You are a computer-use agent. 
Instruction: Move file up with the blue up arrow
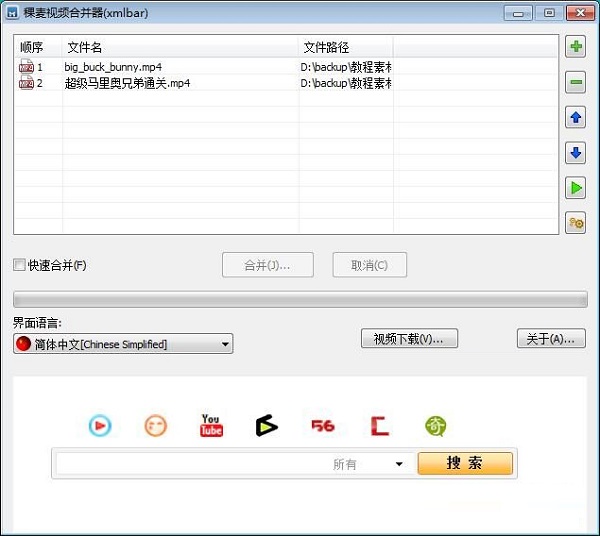point(576,117)
